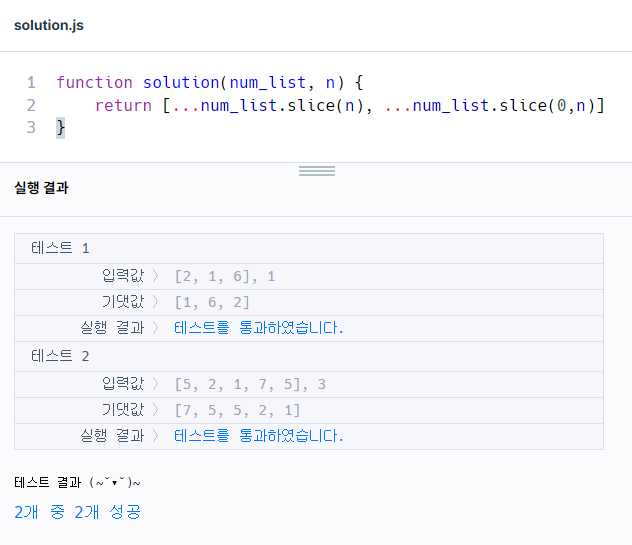Click the 테스트 2 header row
The image size is (632, 545).
(309, 356)
